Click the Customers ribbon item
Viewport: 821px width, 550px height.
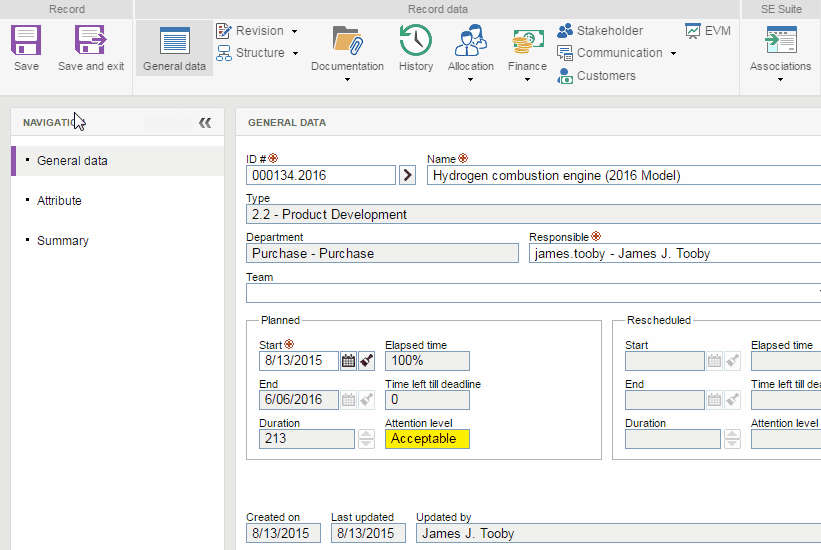596,75
